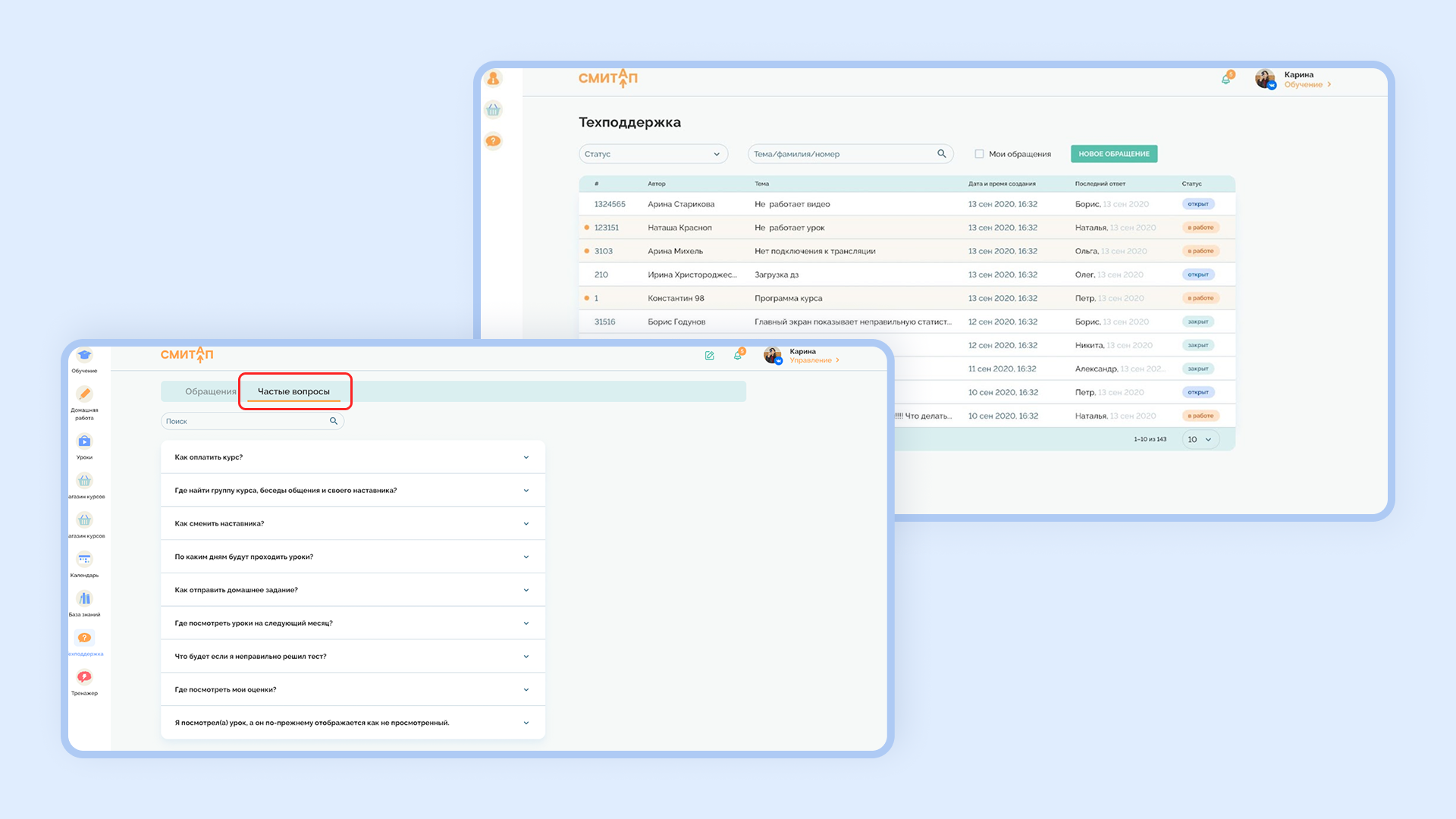
Task: Click the Поиск field in FAQ
Action: tap(253, 421)
